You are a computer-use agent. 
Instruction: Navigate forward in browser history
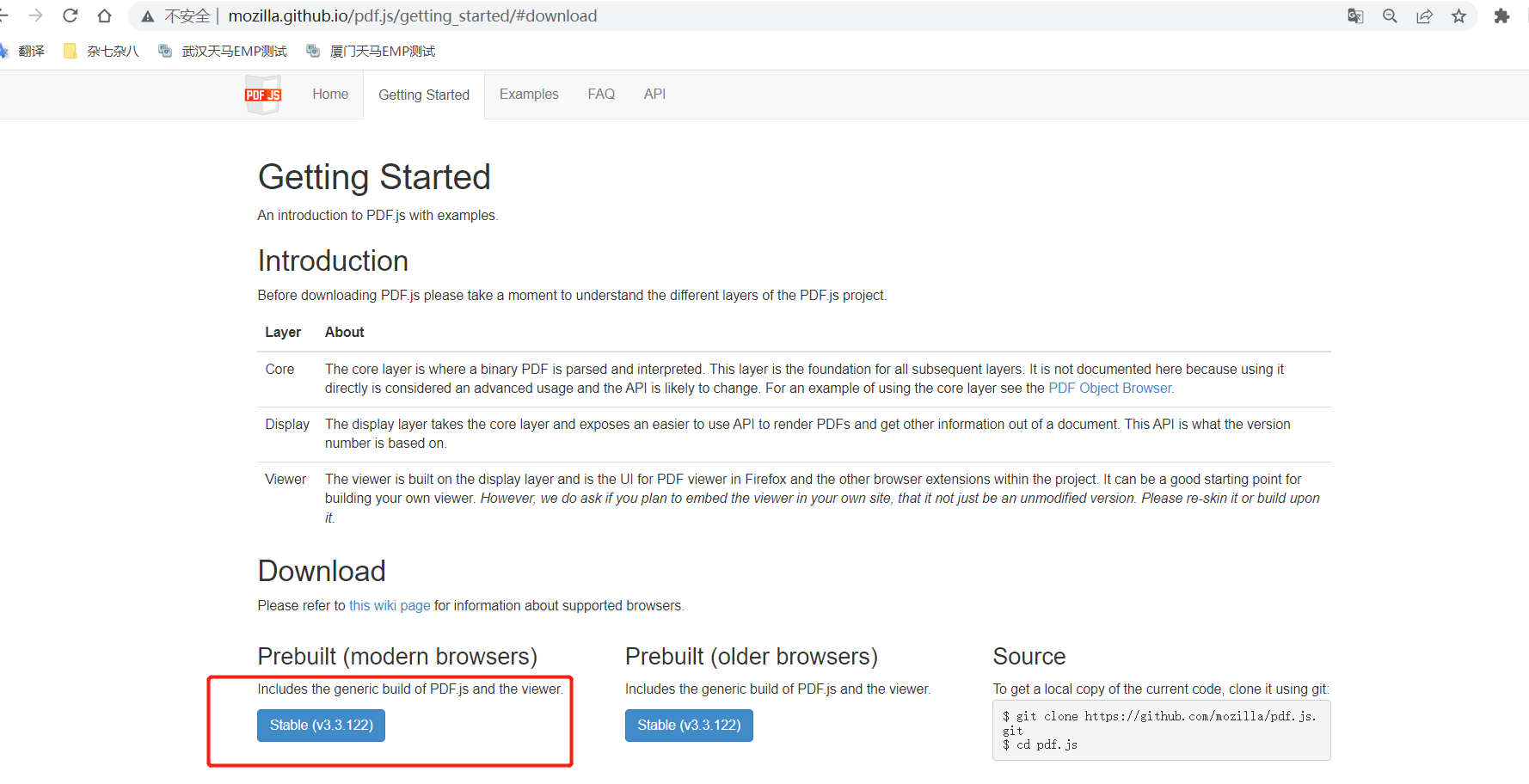click(36, 15)
